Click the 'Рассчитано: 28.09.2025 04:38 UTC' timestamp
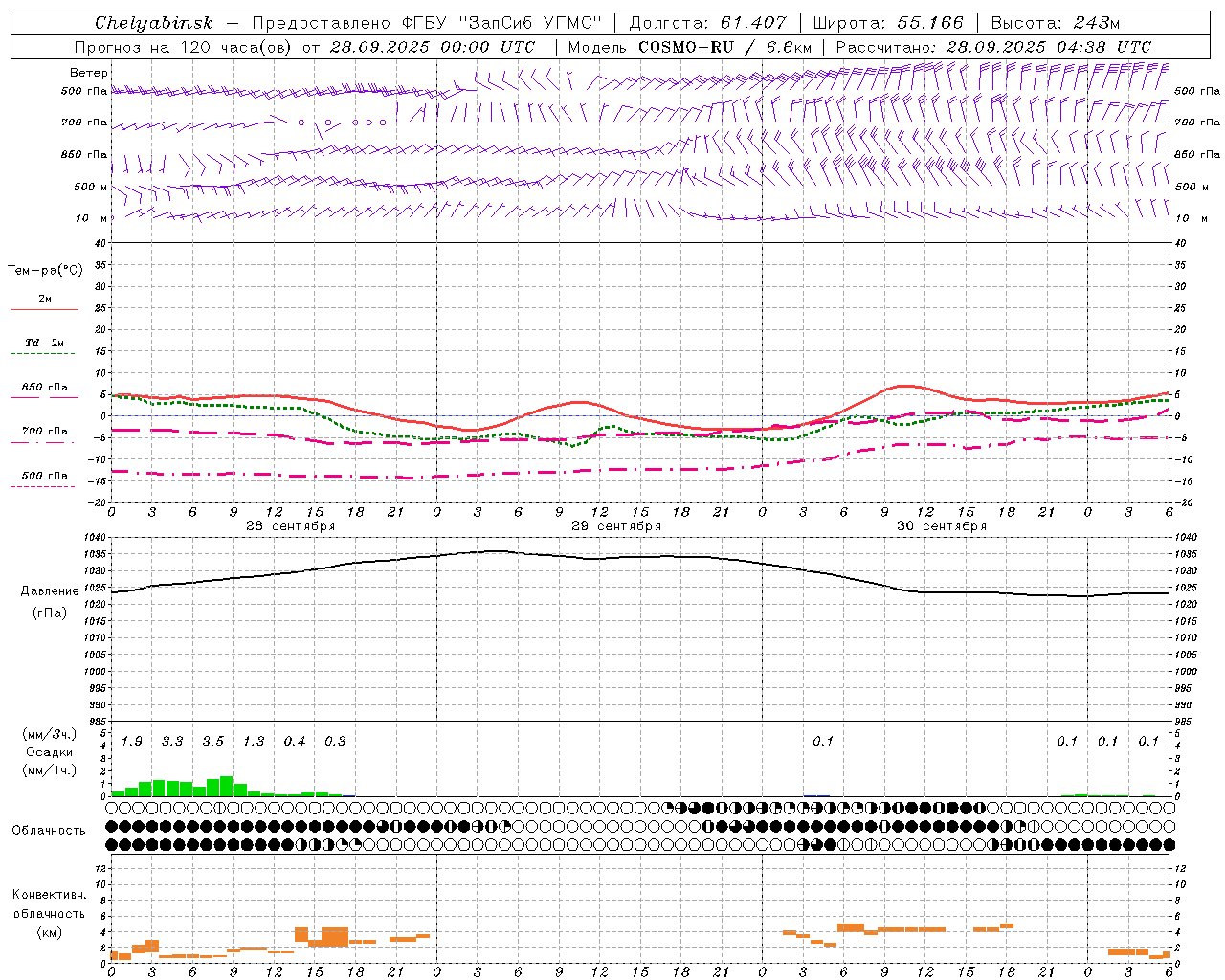The image size is (1225, 980). [993, 47]
